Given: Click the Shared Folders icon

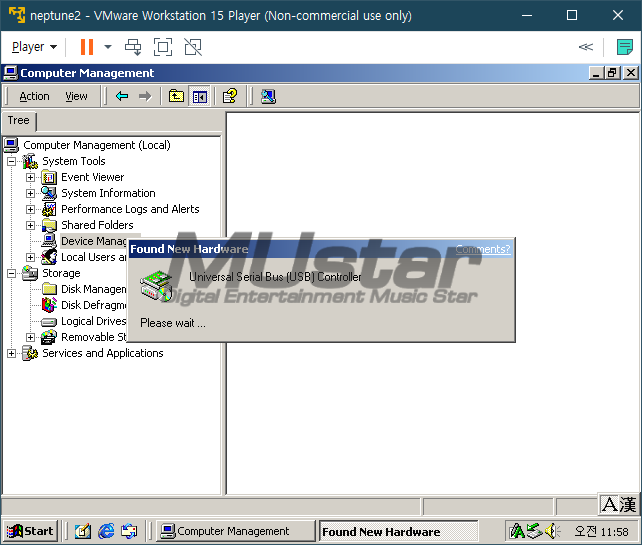Looking at the screenshot, I should [49, 225].
